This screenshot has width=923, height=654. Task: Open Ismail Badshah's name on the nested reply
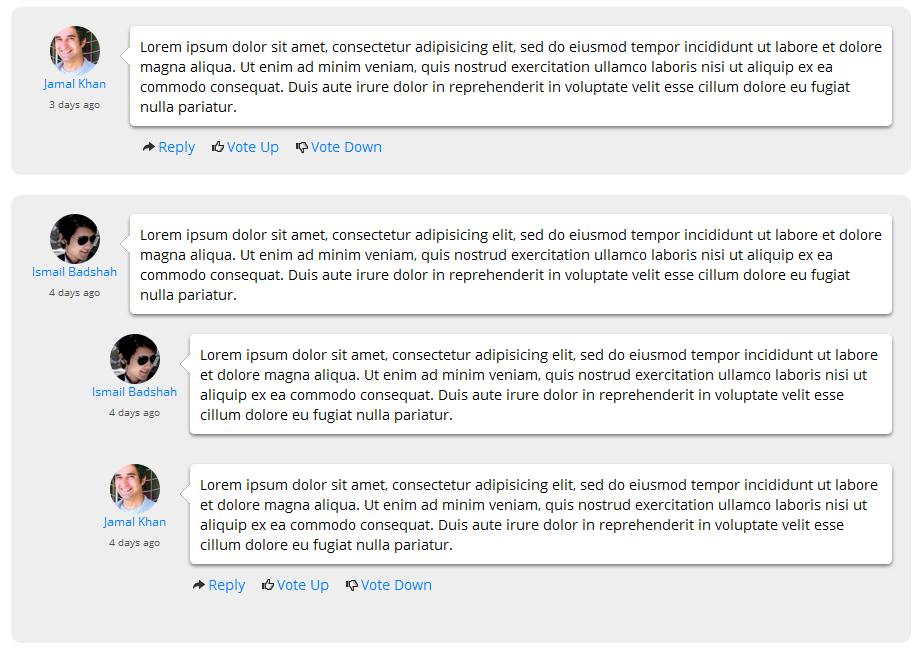(x=135, y=392)
